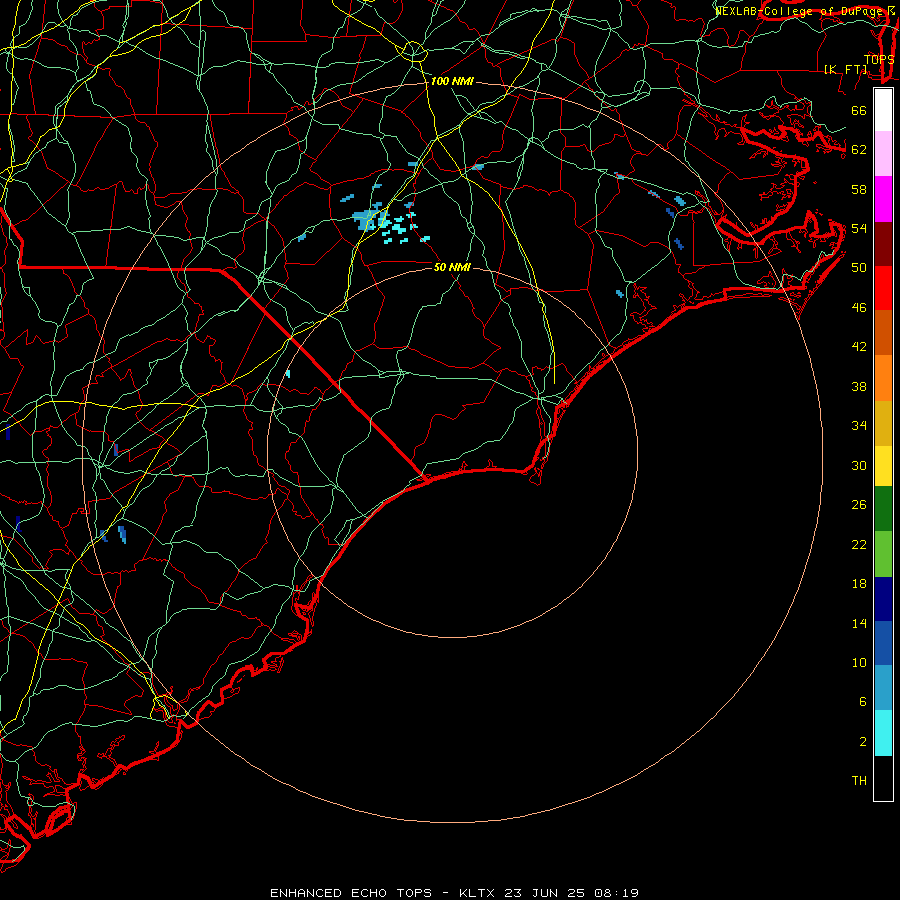Click the '18' legend scale value

[x=859, y=584]
